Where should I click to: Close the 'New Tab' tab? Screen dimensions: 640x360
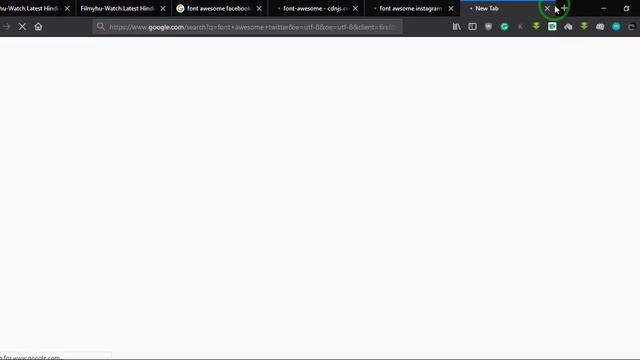pos(547,8)
